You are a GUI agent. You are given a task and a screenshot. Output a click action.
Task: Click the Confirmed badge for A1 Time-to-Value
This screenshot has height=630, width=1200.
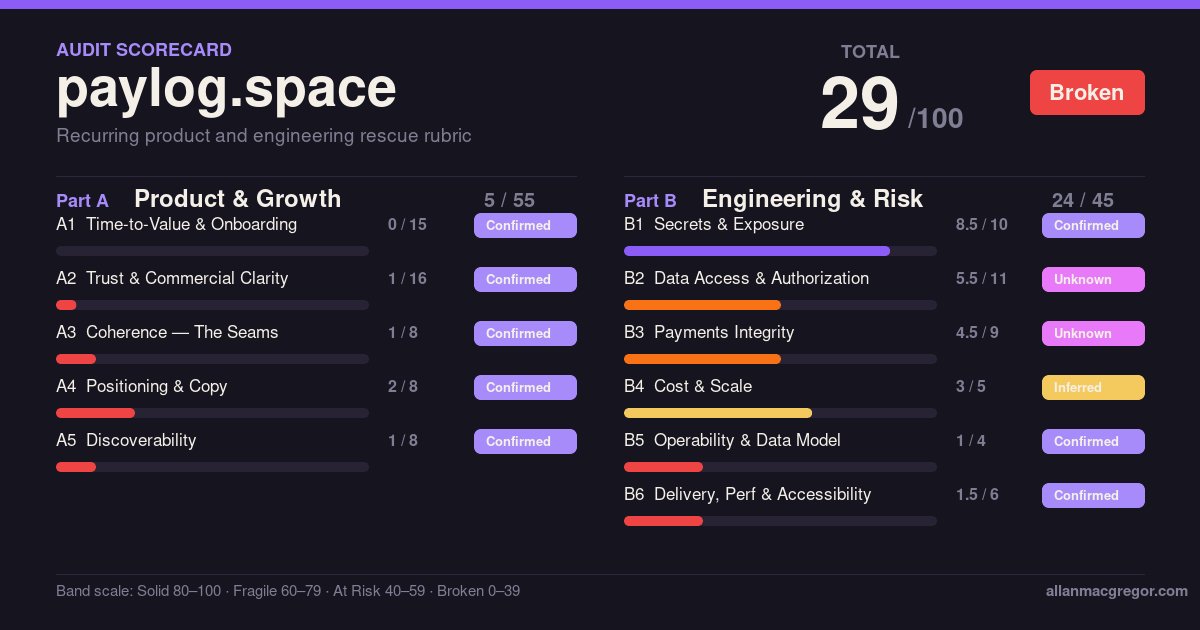click(x=525, y=225)
